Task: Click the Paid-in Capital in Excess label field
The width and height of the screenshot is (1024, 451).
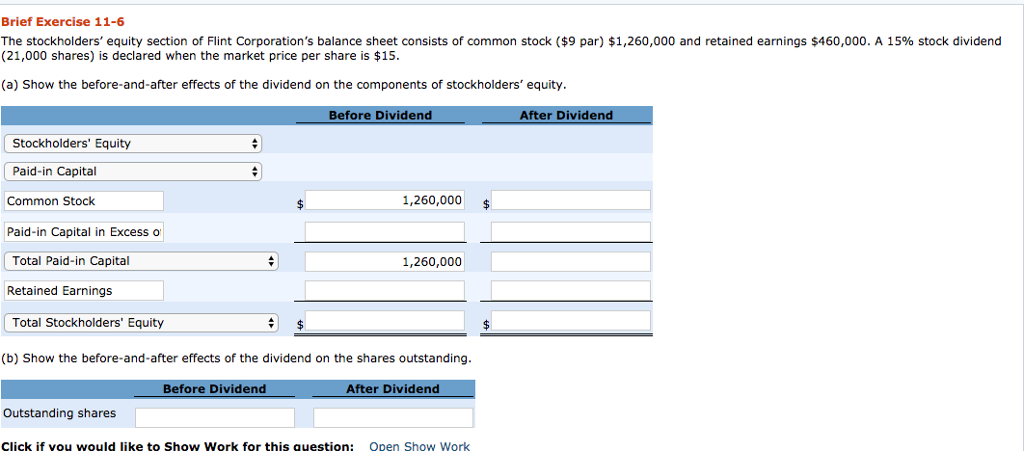Action: pyautogui.click(x=84, y=232)
